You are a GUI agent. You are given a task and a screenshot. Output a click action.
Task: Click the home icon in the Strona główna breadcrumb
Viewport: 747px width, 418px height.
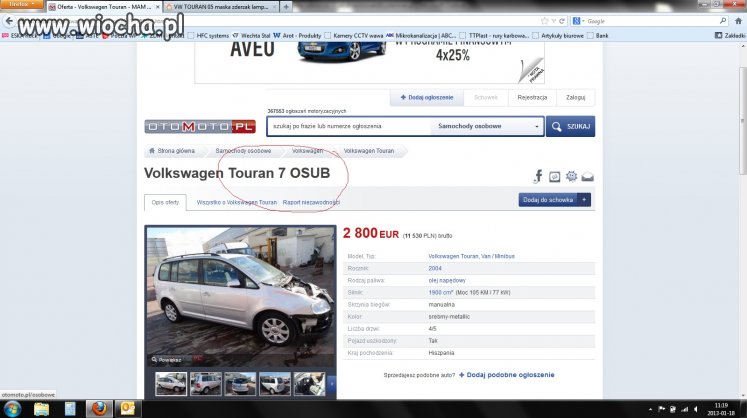point(152,151)
